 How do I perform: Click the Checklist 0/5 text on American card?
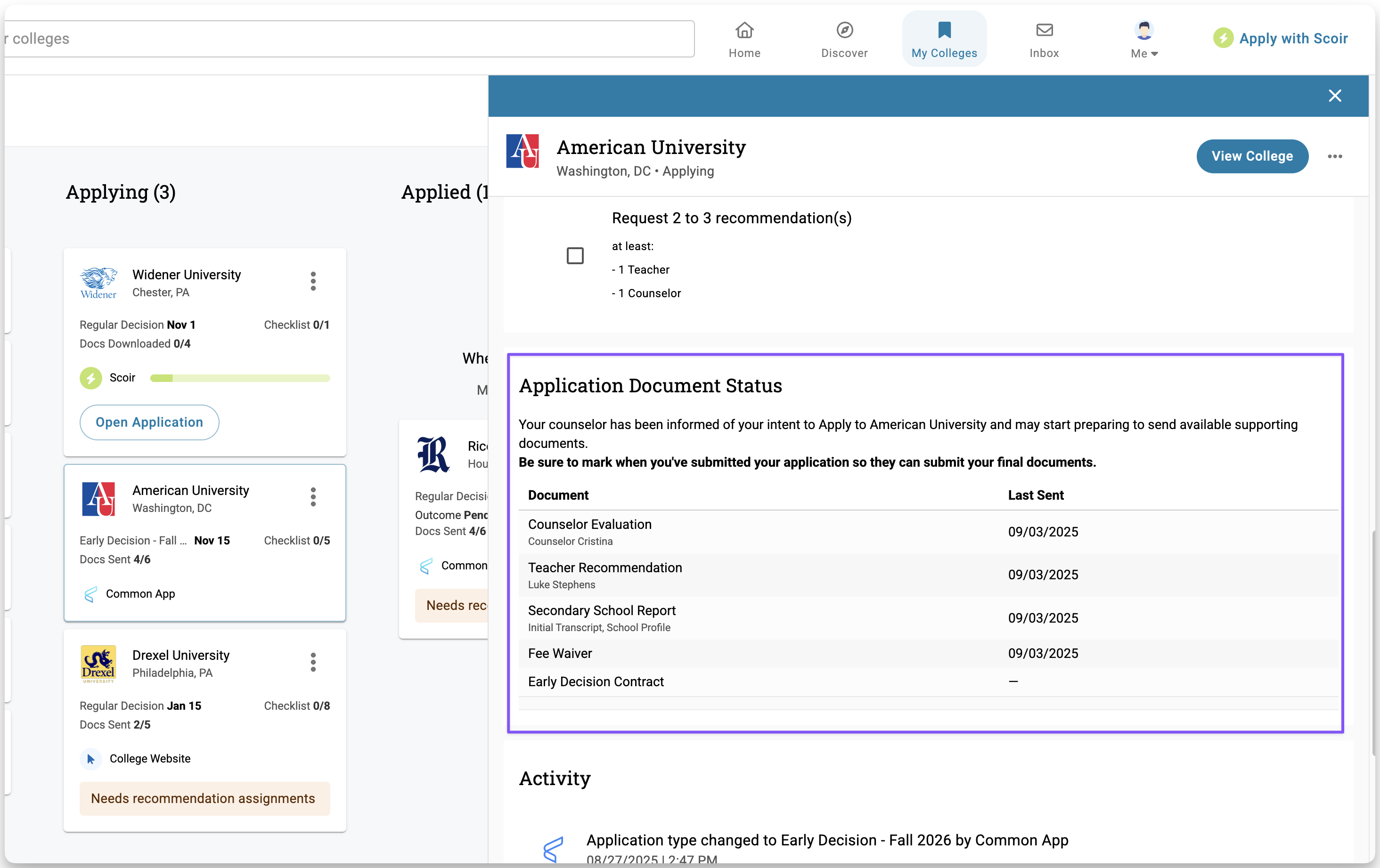(x=297, y=540)
